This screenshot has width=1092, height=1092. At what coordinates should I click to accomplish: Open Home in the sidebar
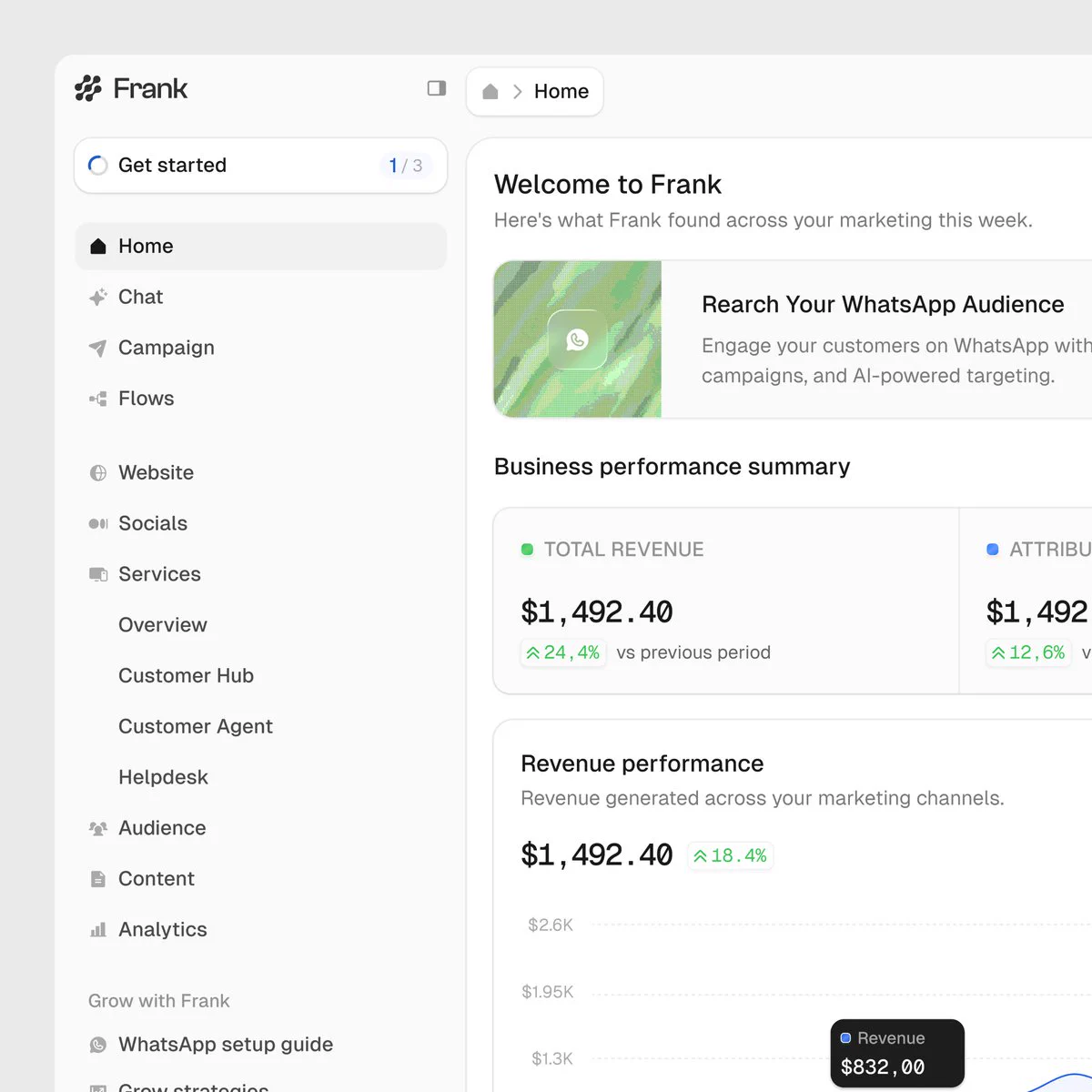pyautogui.click(x=260, y=247)
